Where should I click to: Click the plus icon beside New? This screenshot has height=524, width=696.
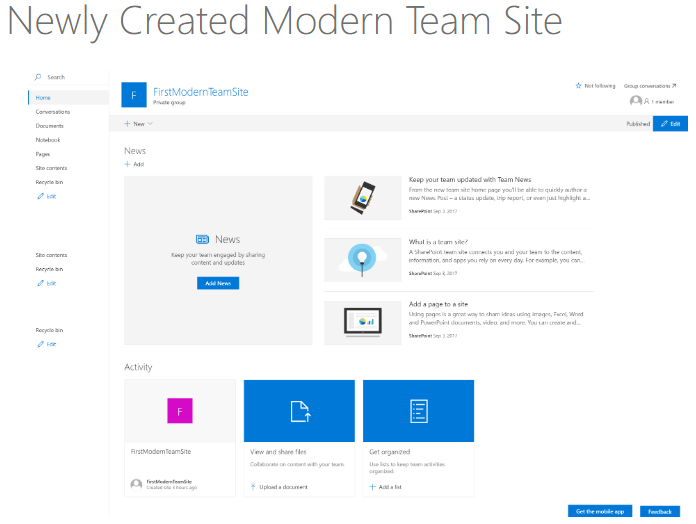point(127,124)
